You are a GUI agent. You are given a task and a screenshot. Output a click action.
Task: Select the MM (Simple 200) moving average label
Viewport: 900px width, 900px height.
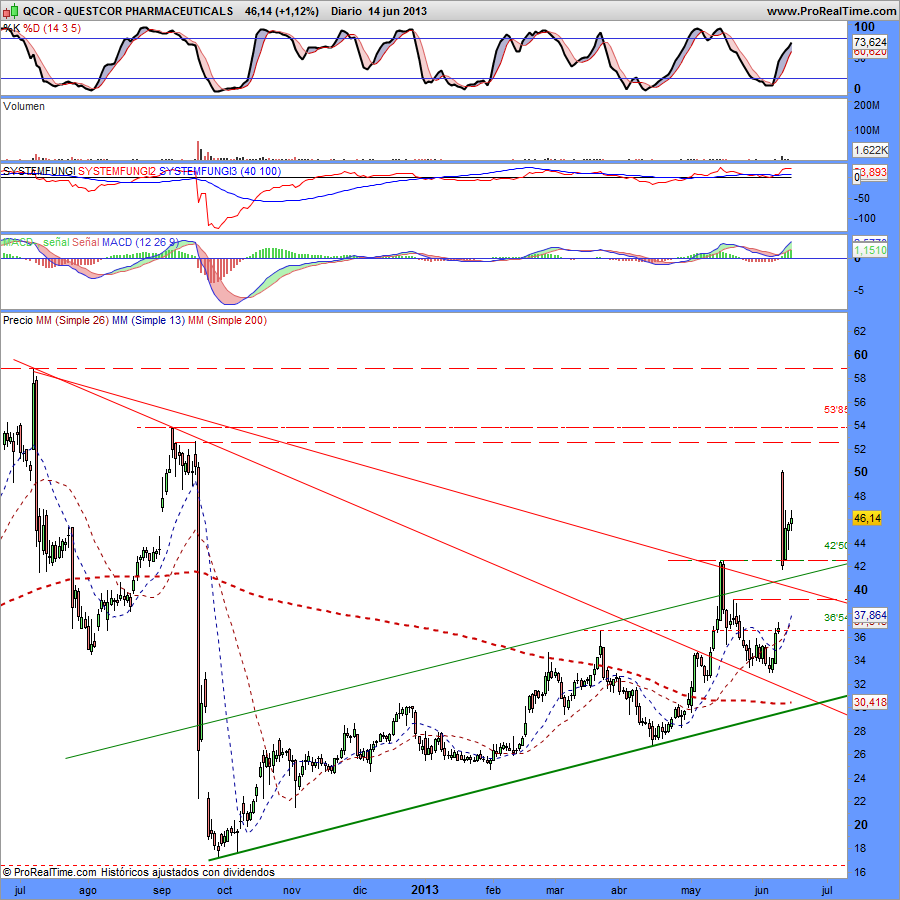228,320
